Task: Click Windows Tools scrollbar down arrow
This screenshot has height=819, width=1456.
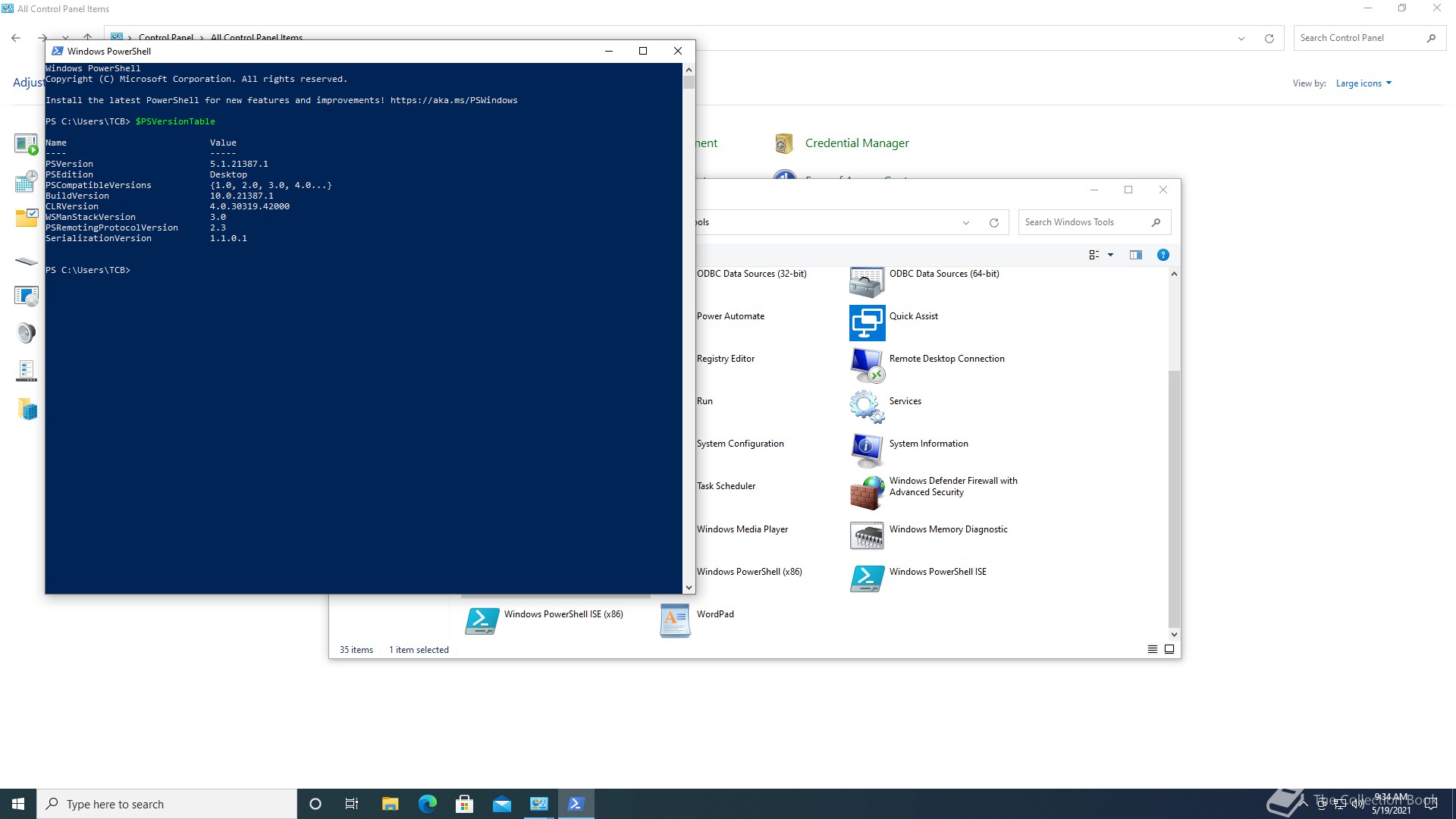Action: [x=1174, y=635]
